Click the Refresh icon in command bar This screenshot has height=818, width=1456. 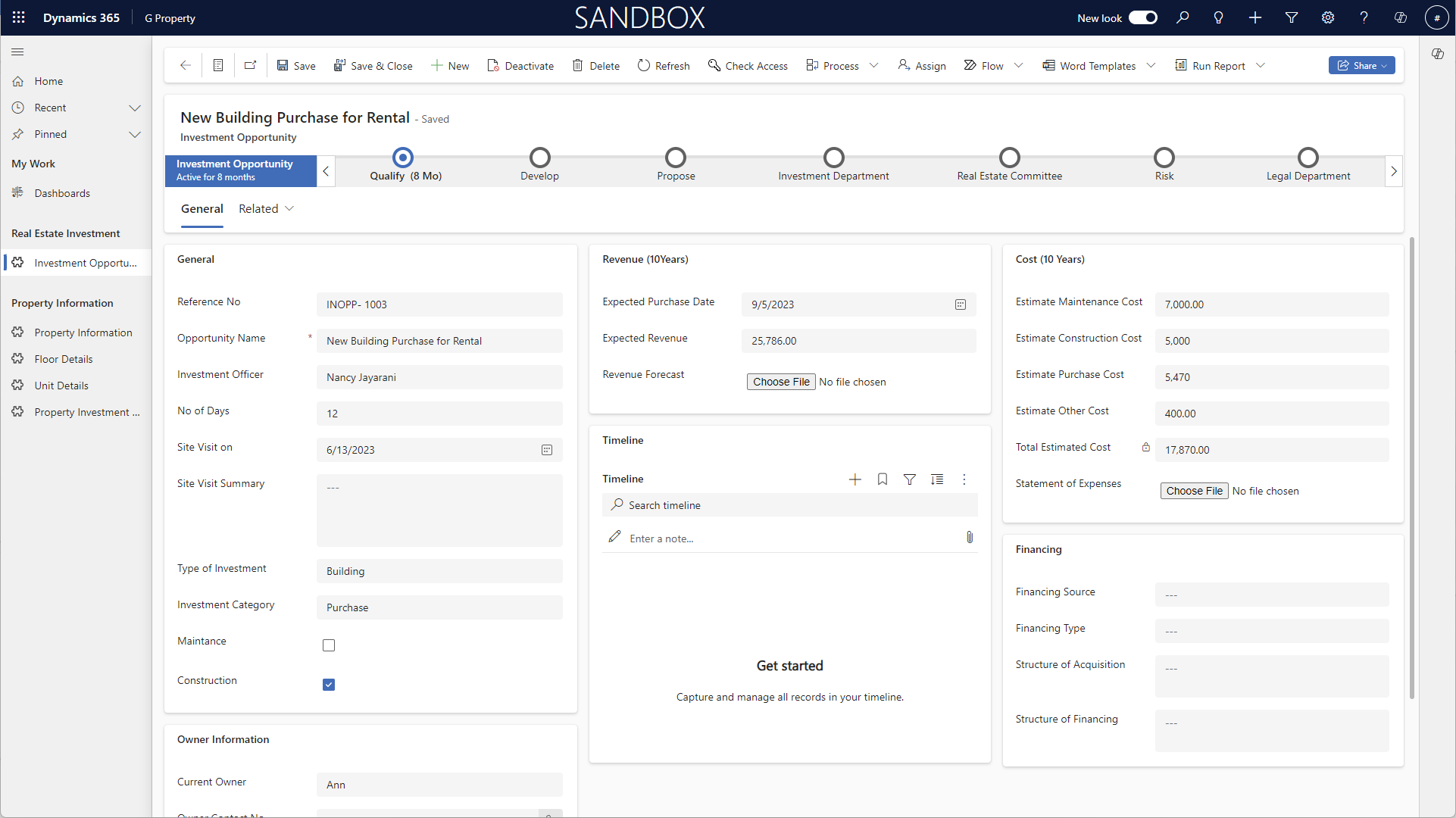[x=644, y=66]
